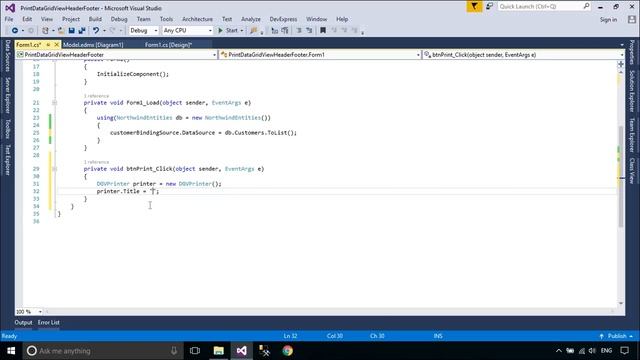Click the volume icon in the system tray
Image resolution: width=640 pixels, height=360 pixels.
pyautogui.click(x=592, y=351)
